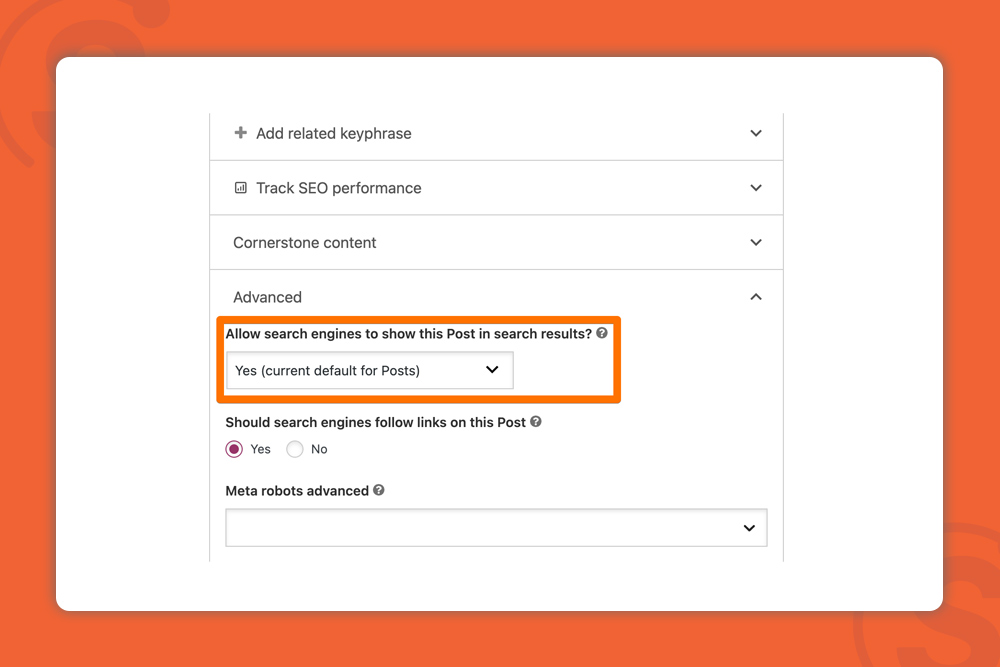The height and width of the screenshot is (667, 1000).
Task: Click the Advanced section heading
Action: click(267, 297)
